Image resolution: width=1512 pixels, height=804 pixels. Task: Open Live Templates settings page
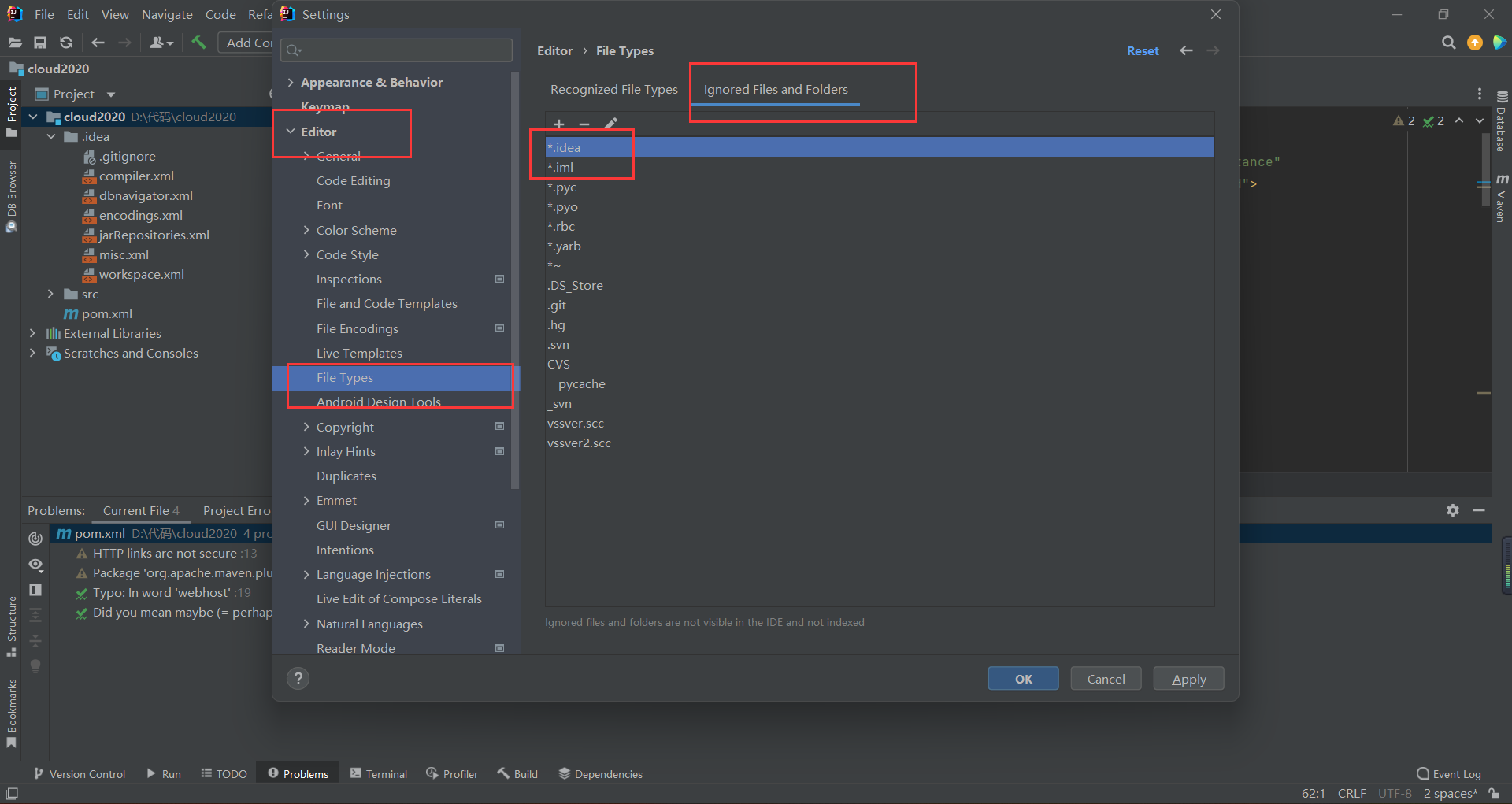coord(359,353)
